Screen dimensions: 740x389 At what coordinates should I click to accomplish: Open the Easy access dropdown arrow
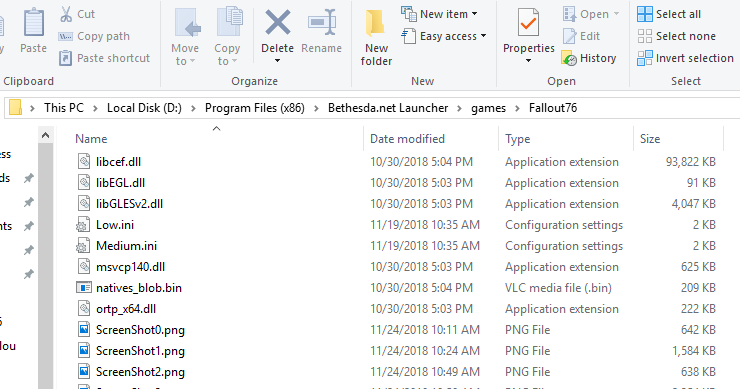pos(483,36)
